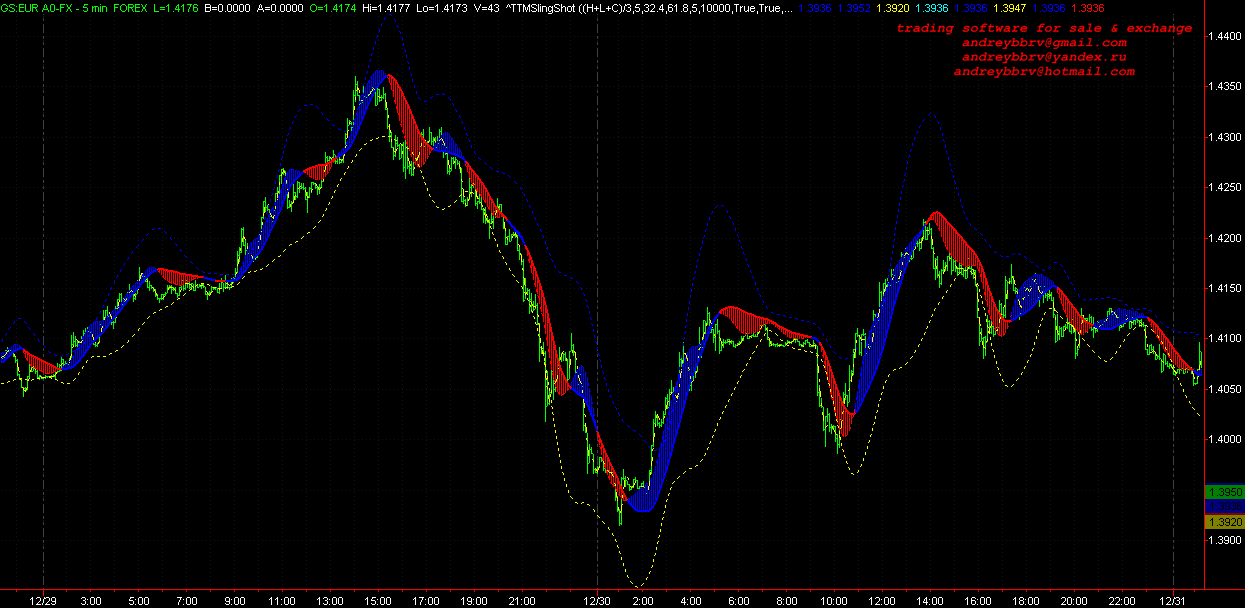Select the yellow 1.3920 price tag
Screen dimensions: 1245x608
(1225, 522)
